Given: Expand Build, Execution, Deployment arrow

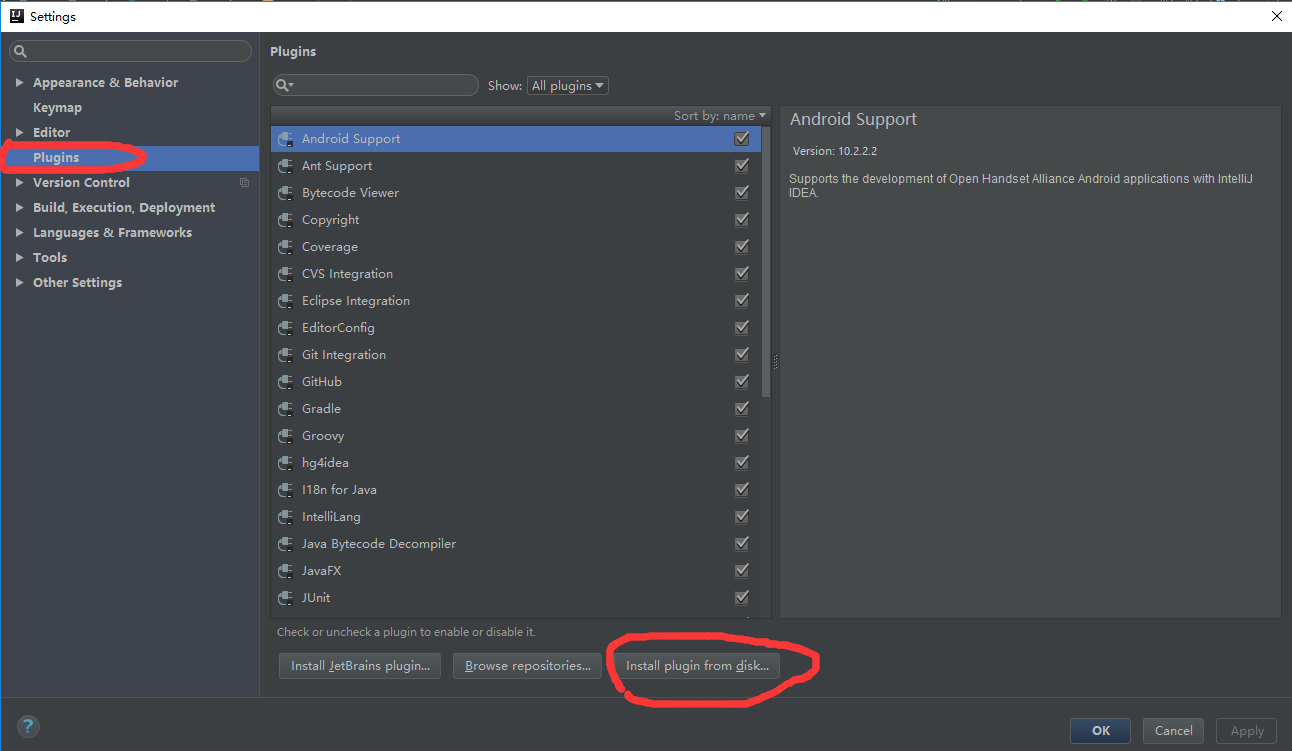Looking at the screenshot, I should [19, 208].
